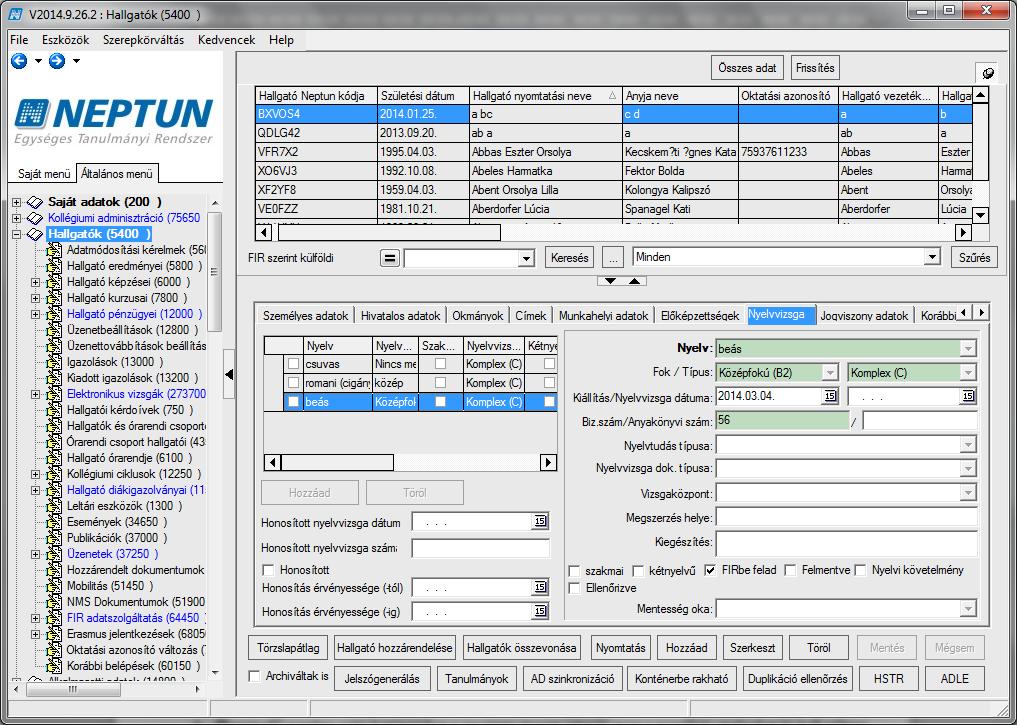
Task: Click the Szűrés button
Action: coord(974,258)
